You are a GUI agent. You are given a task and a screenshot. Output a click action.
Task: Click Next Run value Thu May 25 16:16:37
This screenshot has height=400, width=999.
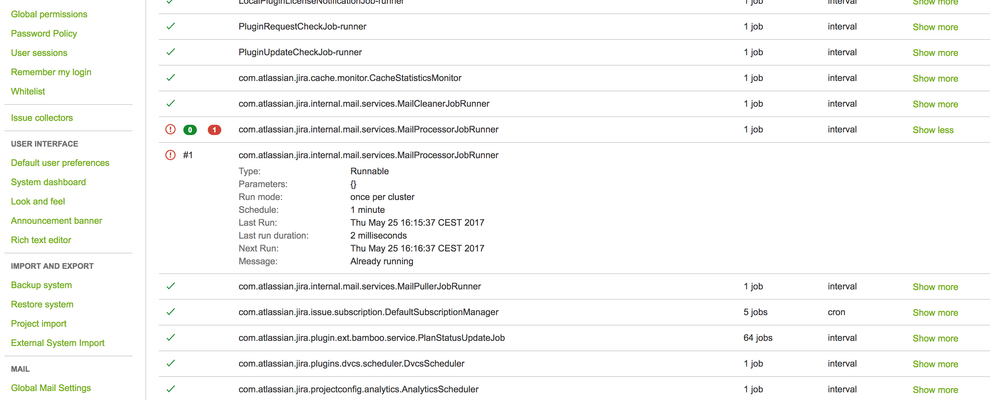pyautogui.click(x=417, y=248)
